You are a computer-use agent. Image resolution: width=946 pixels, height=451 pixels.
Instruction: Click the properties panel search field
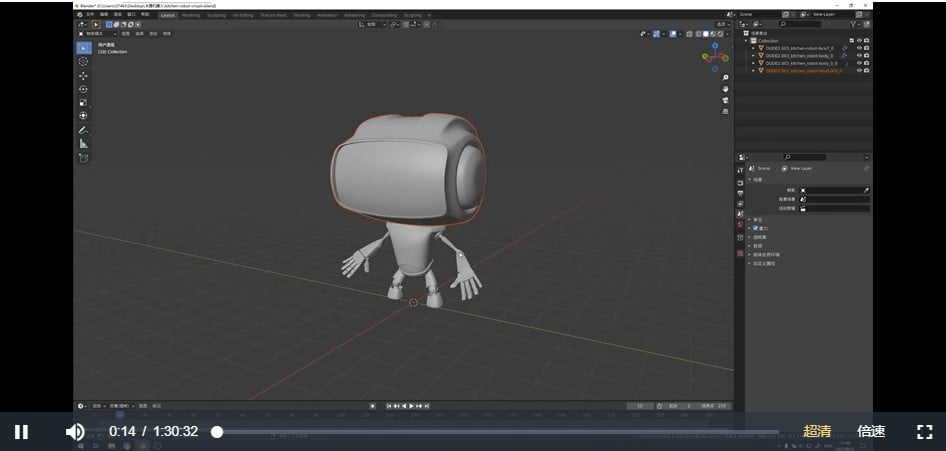tap(804, 157)
